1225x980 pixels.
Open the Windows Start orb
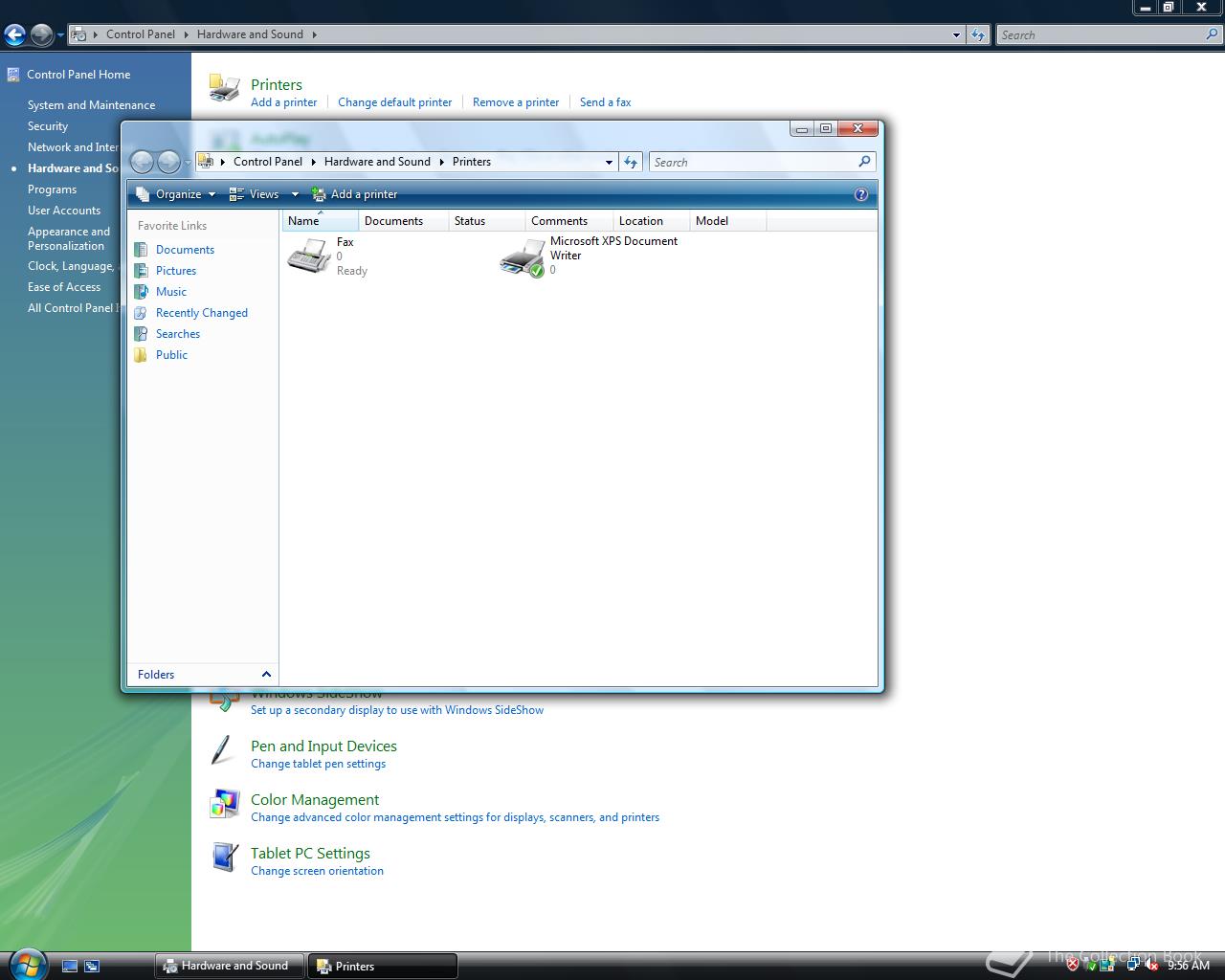[26, 963]
